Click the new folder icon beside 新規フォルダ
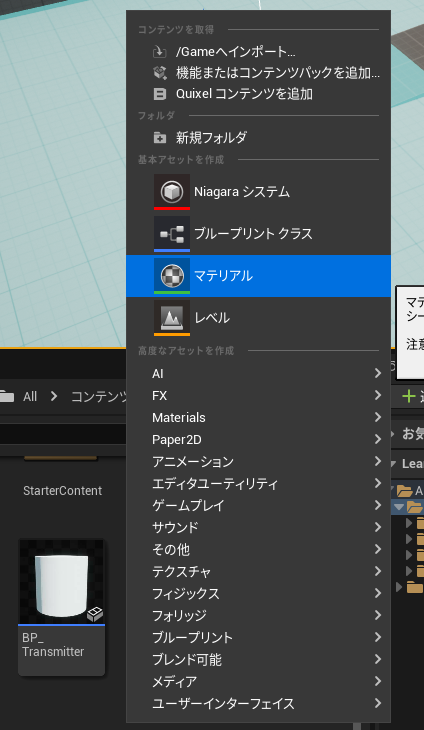The image size is (424, 730). tap(160, 137)
